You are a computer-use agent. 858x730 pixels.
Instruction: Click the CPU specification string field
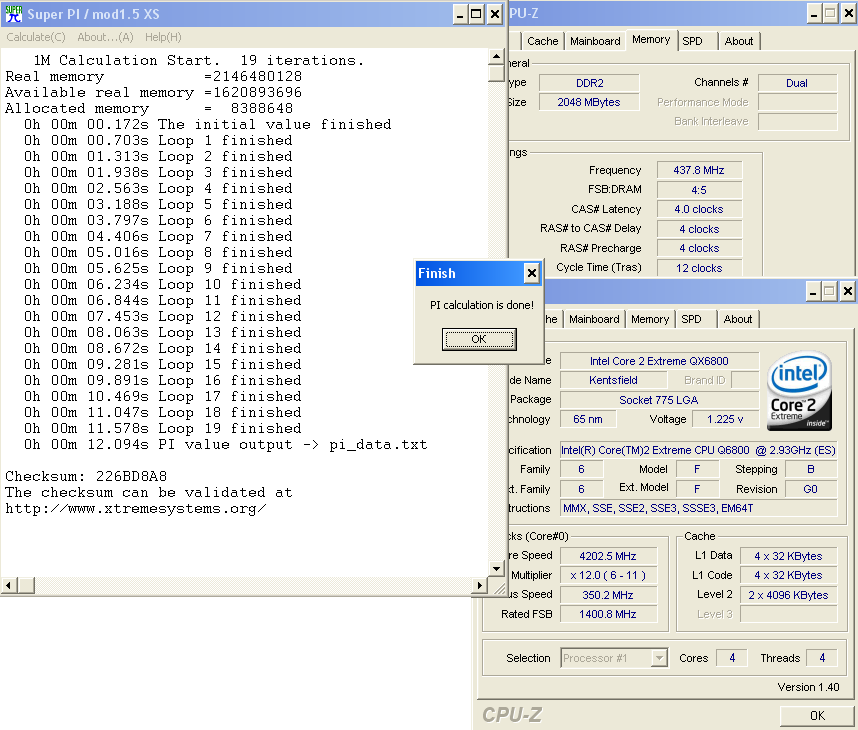coord(698,450)
